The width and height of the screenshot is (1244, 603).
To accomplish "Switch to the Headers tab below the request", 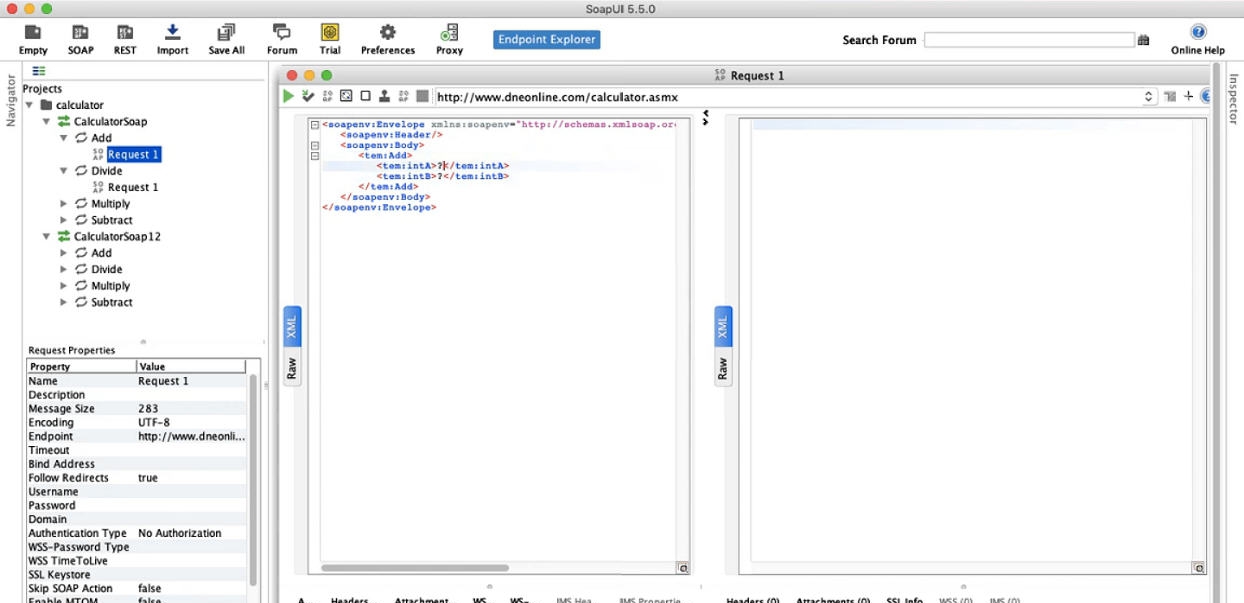I will 349,599.
